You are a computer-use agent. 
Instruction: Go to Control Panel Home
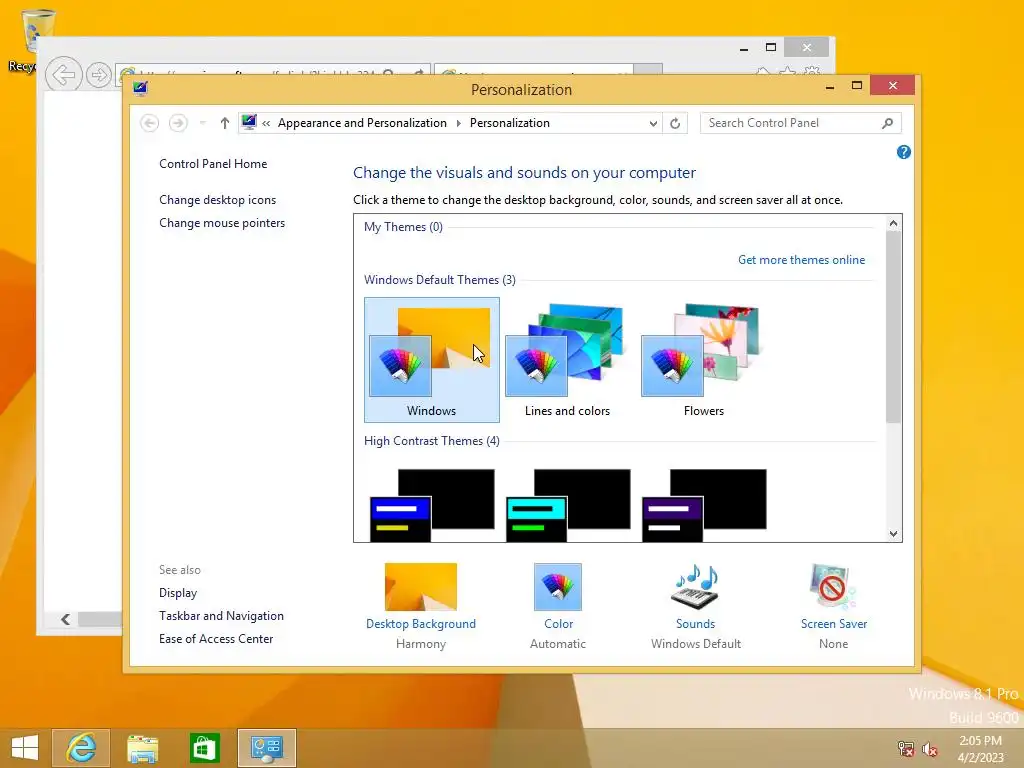click(x=213, y=164)
